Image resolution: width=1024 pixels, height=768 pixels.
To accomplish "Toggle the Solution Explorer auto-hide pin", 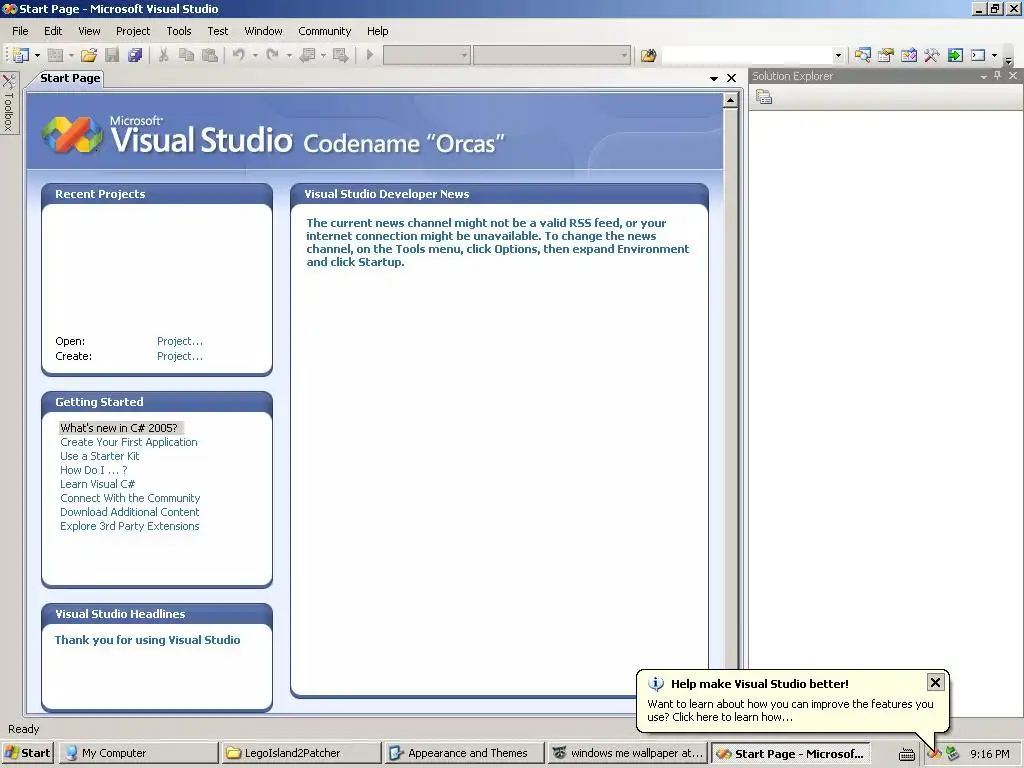I will [997, 76].
